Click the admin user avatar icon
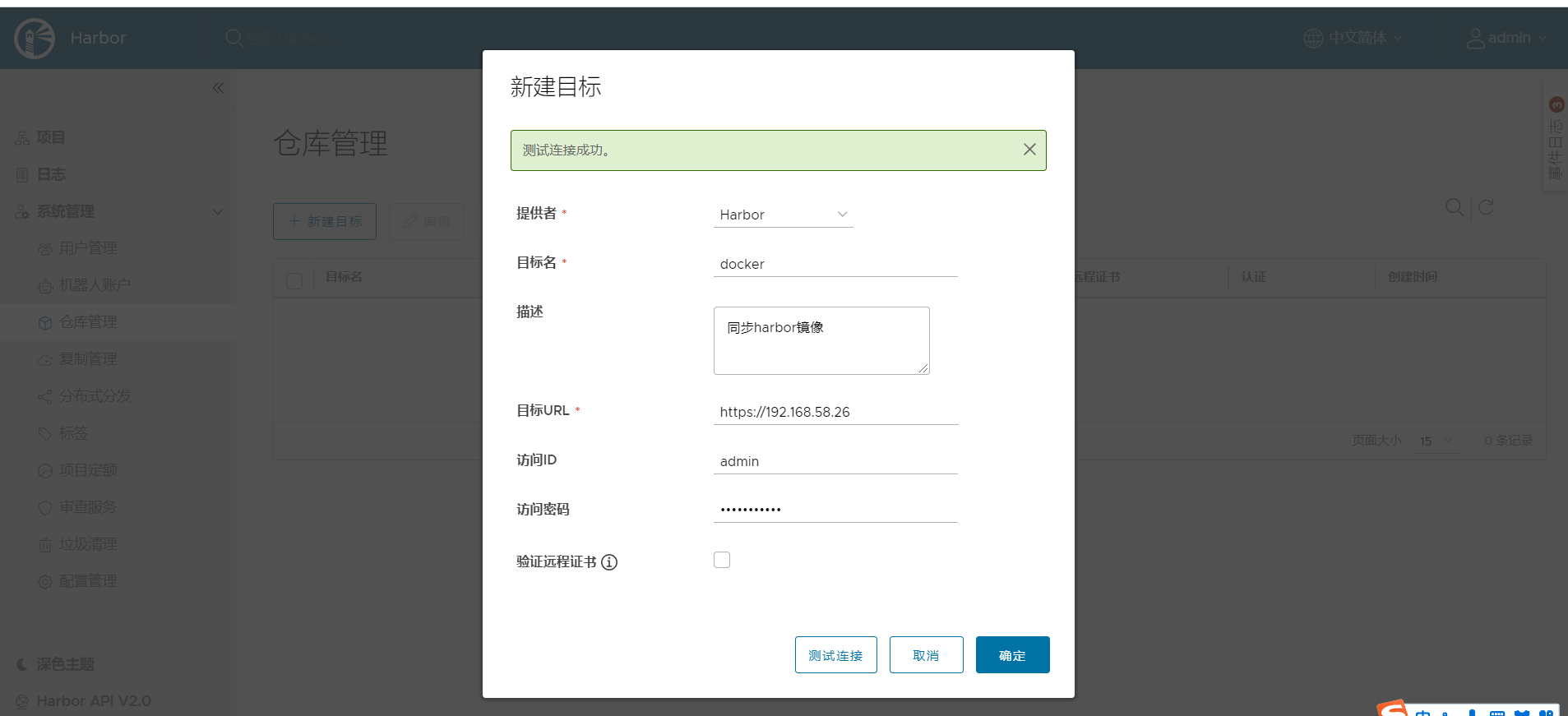 point(1476,38)
